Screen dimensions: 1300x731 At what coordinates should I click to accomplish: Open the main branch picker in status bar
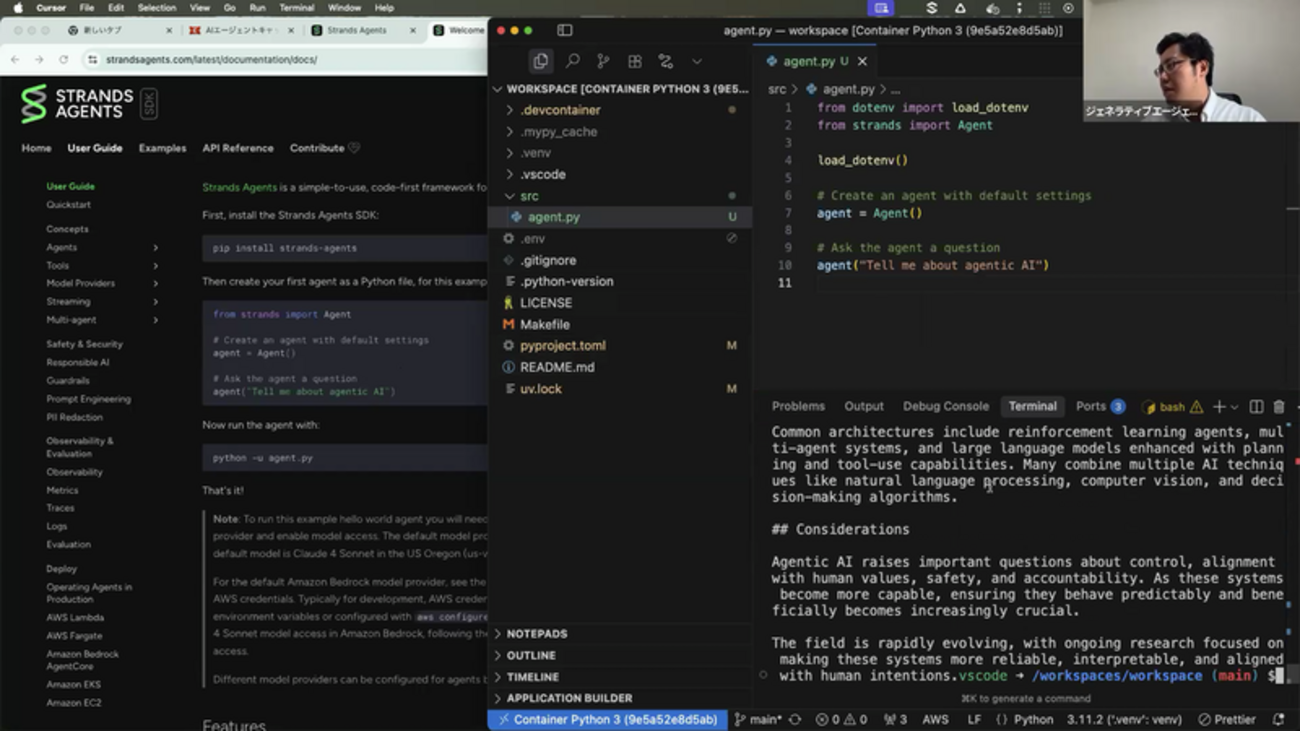(x=759, y=720)
